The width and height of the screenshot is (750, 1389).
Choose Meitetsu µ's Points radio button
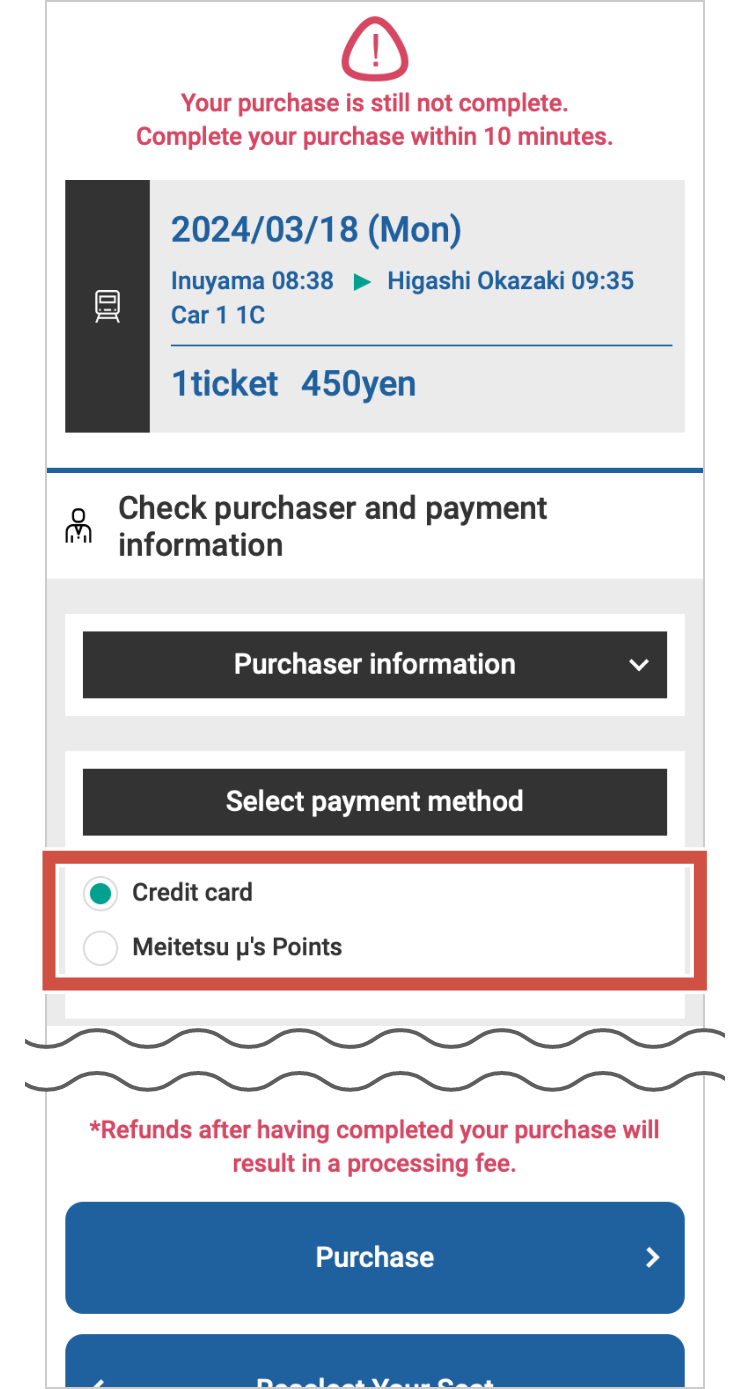pos(100,948)
